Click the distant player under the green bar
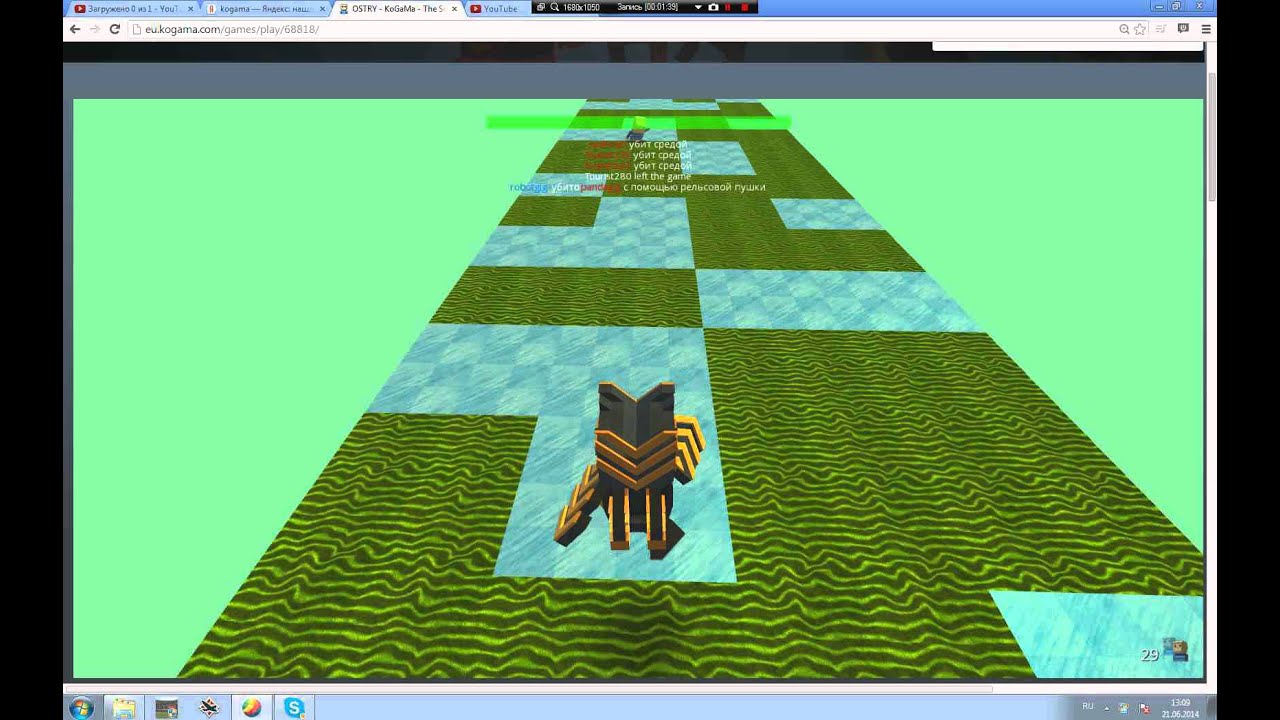This screenshot has height=720, width=1280. tap(637, 131)
